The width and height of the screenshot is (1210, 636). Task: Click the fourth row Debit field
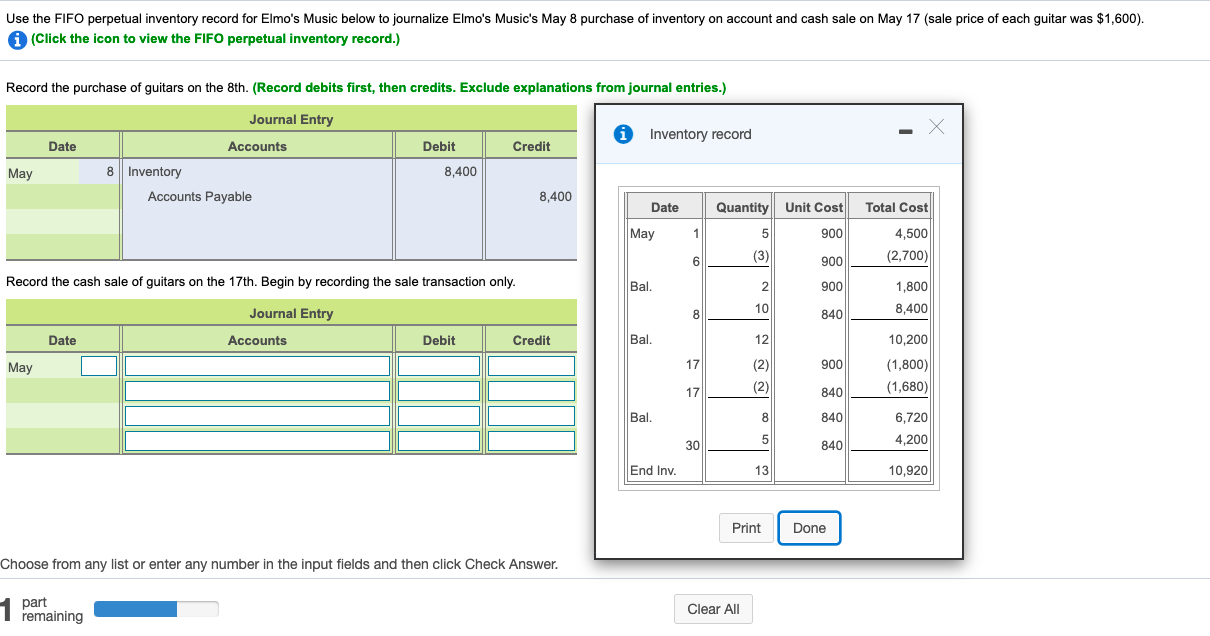click(438, 441)
